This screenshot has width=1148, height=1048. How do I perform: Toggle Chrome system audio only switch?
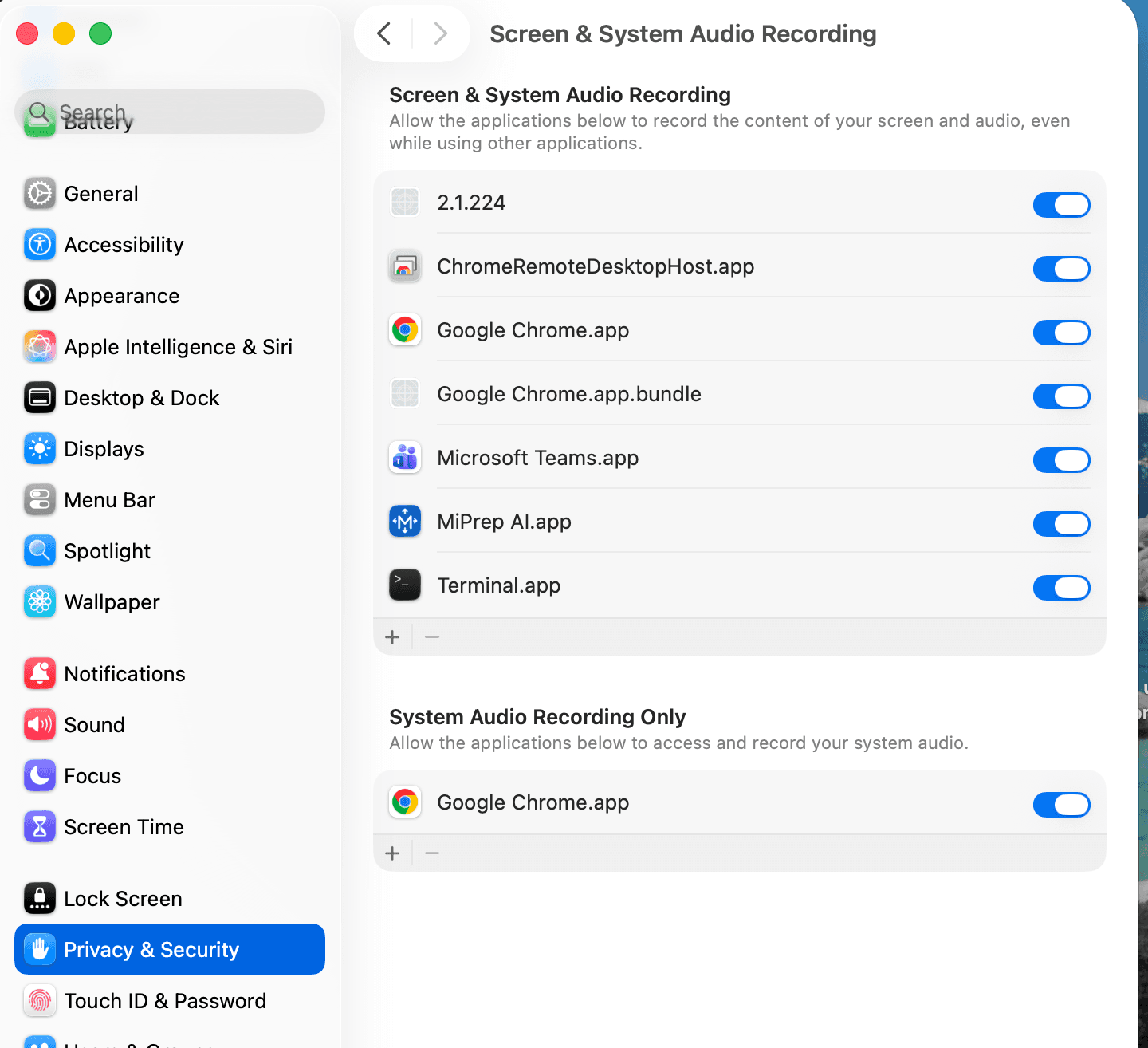[1062, 805]
